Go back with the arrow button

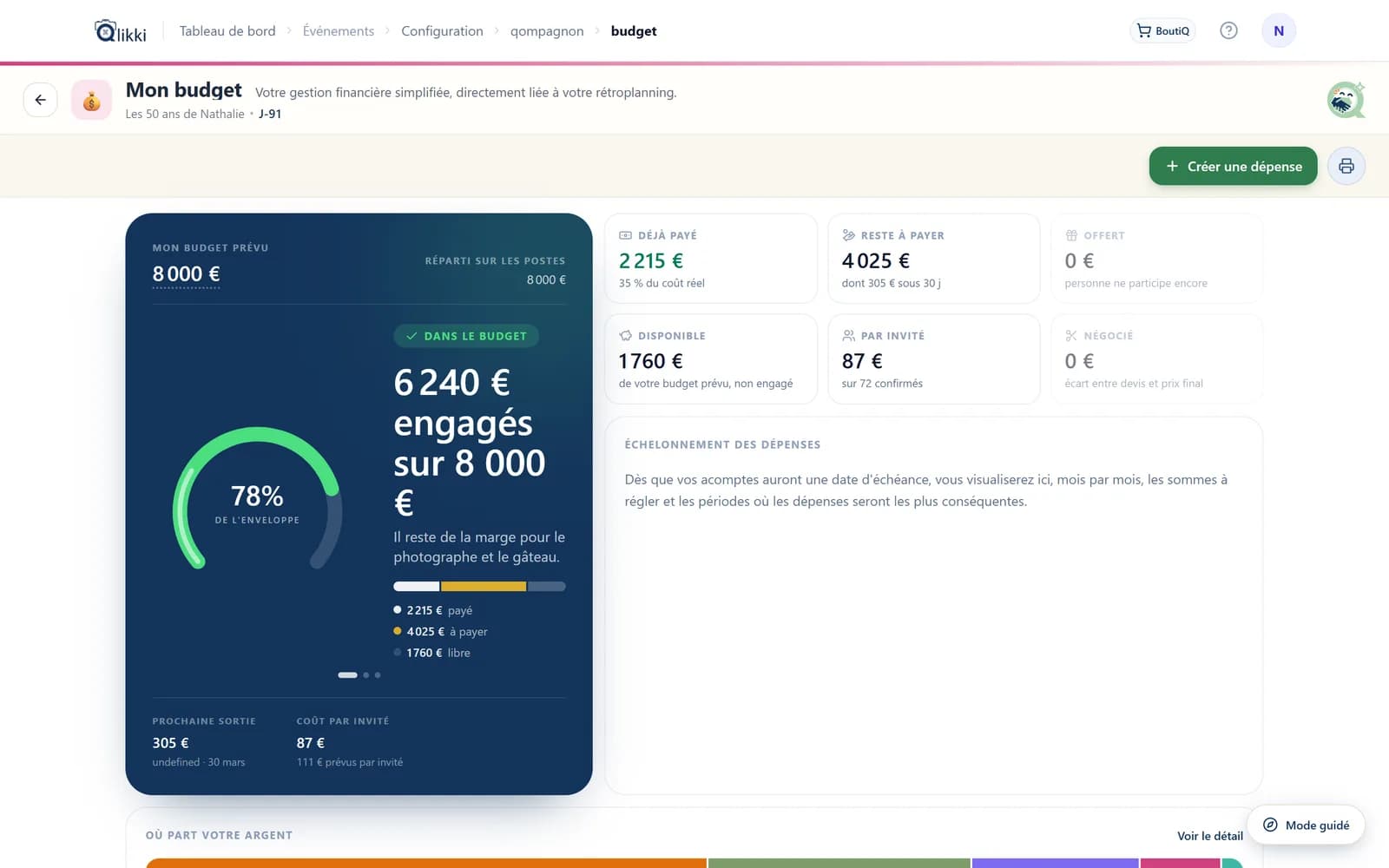[41, 100]
